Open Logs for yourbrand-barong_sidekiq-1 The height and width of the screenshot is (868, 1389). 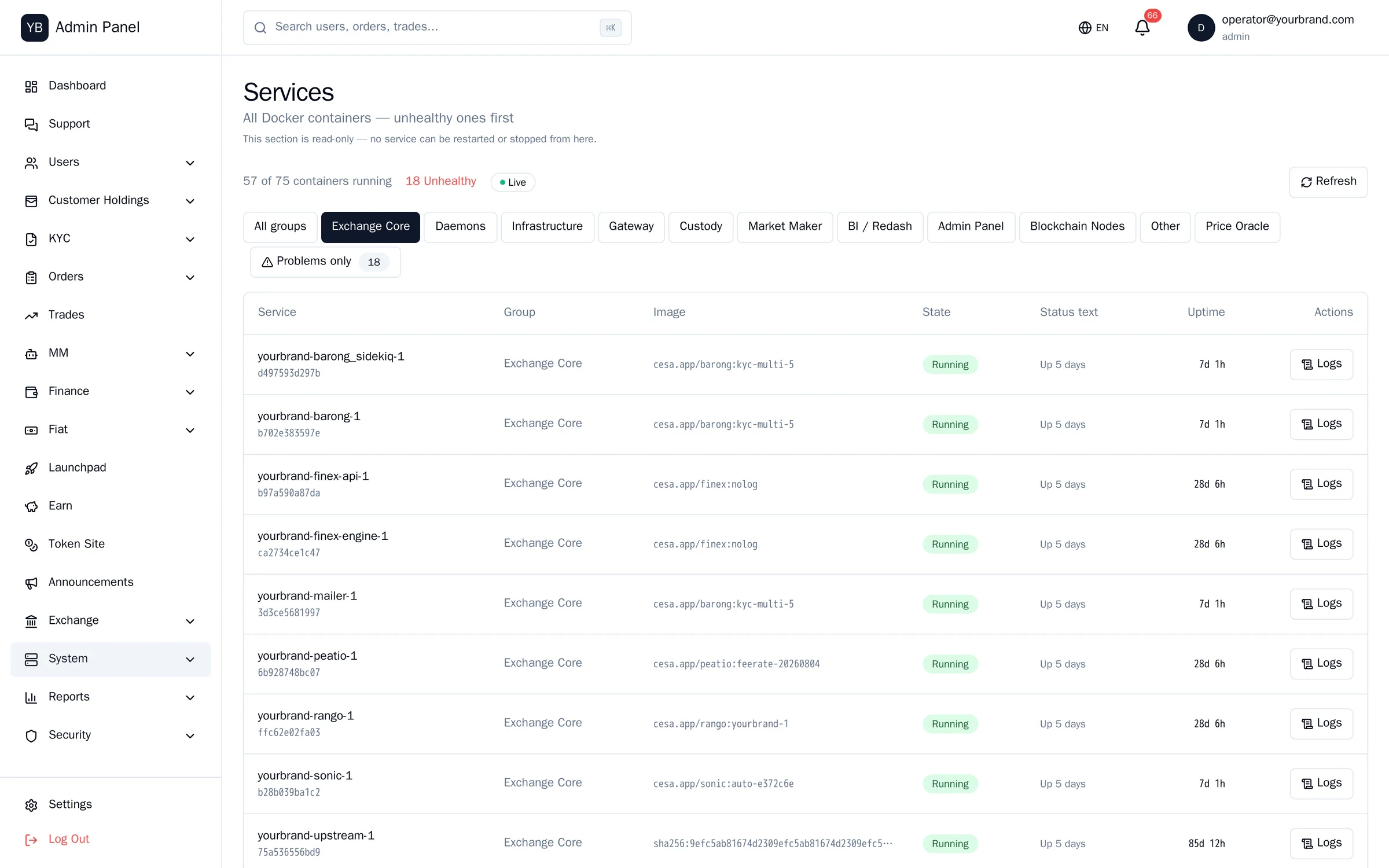1321,364
